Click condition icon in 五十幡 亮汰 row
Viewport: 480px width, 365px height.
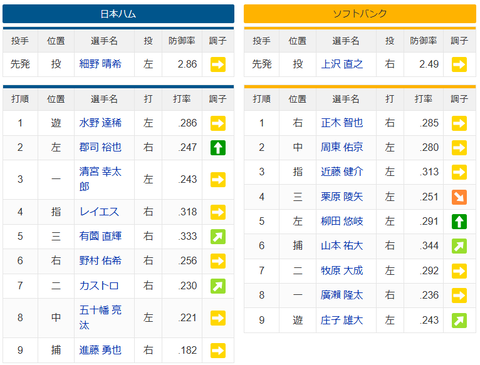[218, 318]
